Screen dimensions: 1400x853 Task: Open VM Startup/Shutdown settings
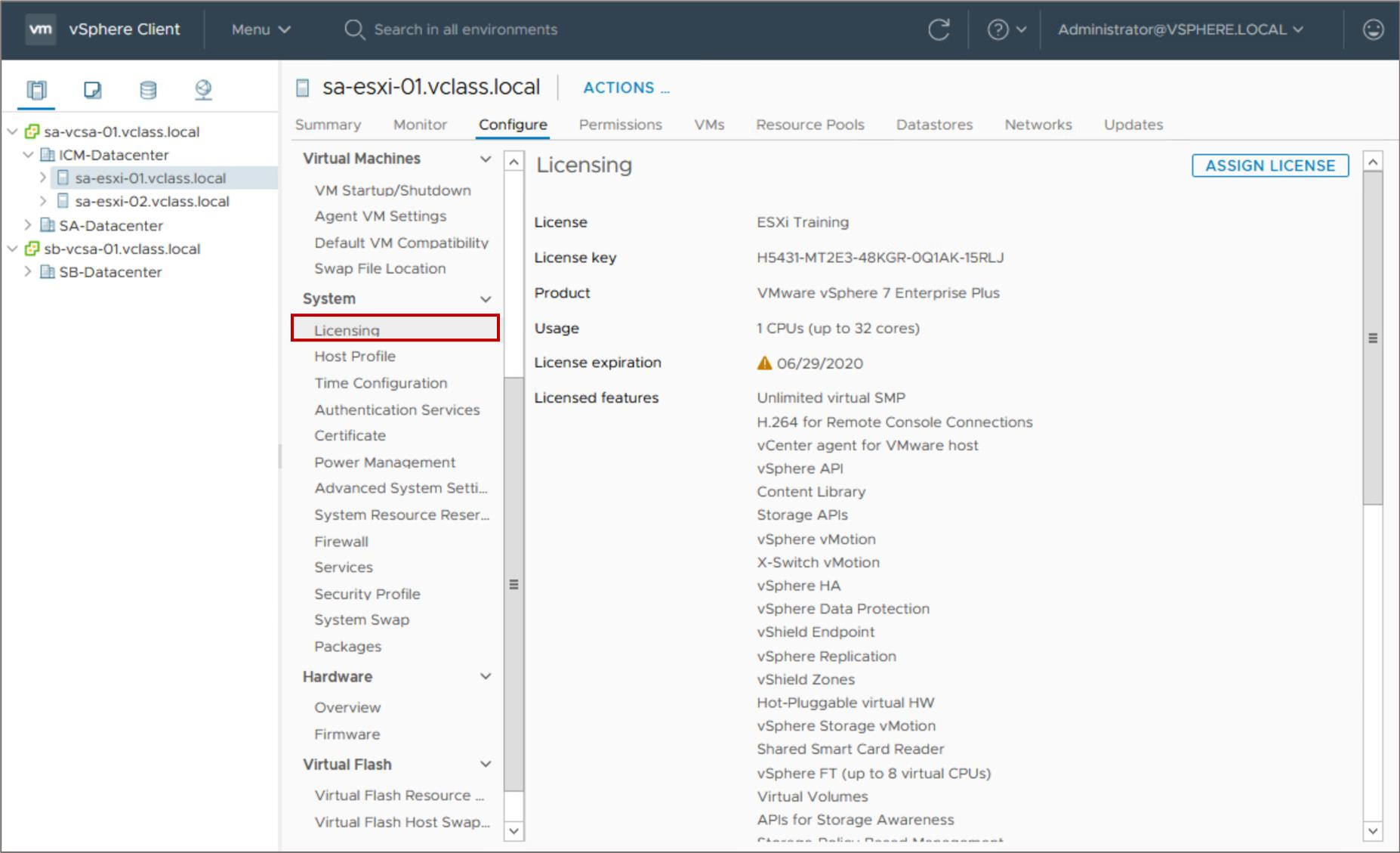tap(393, 190)
